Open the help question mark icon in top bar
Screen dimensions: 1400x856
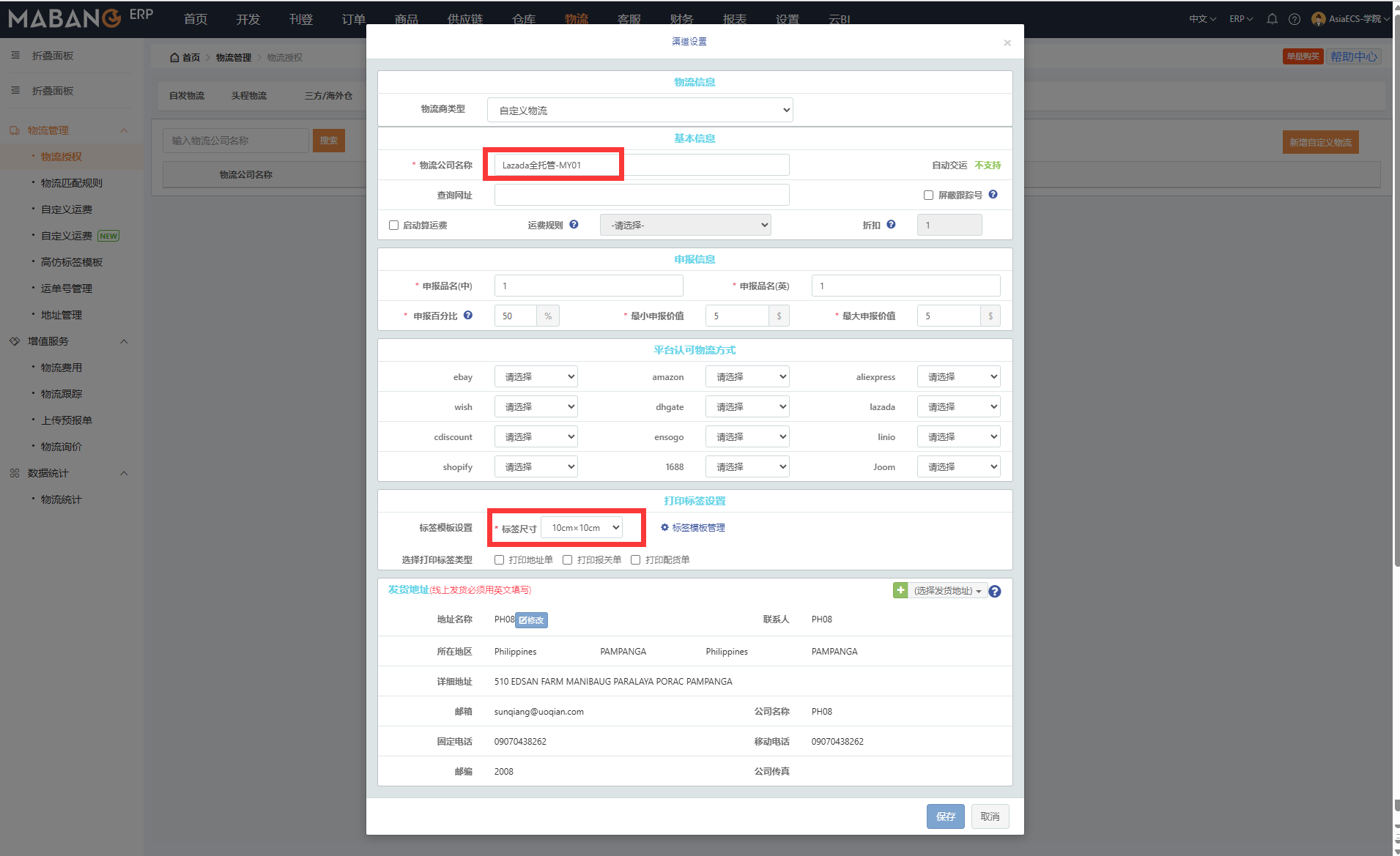click(x=1295, y=19)
